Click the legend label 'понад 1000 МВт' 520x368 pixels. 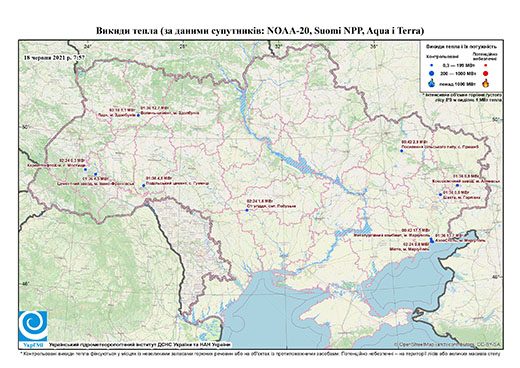(x=457, y=83)
